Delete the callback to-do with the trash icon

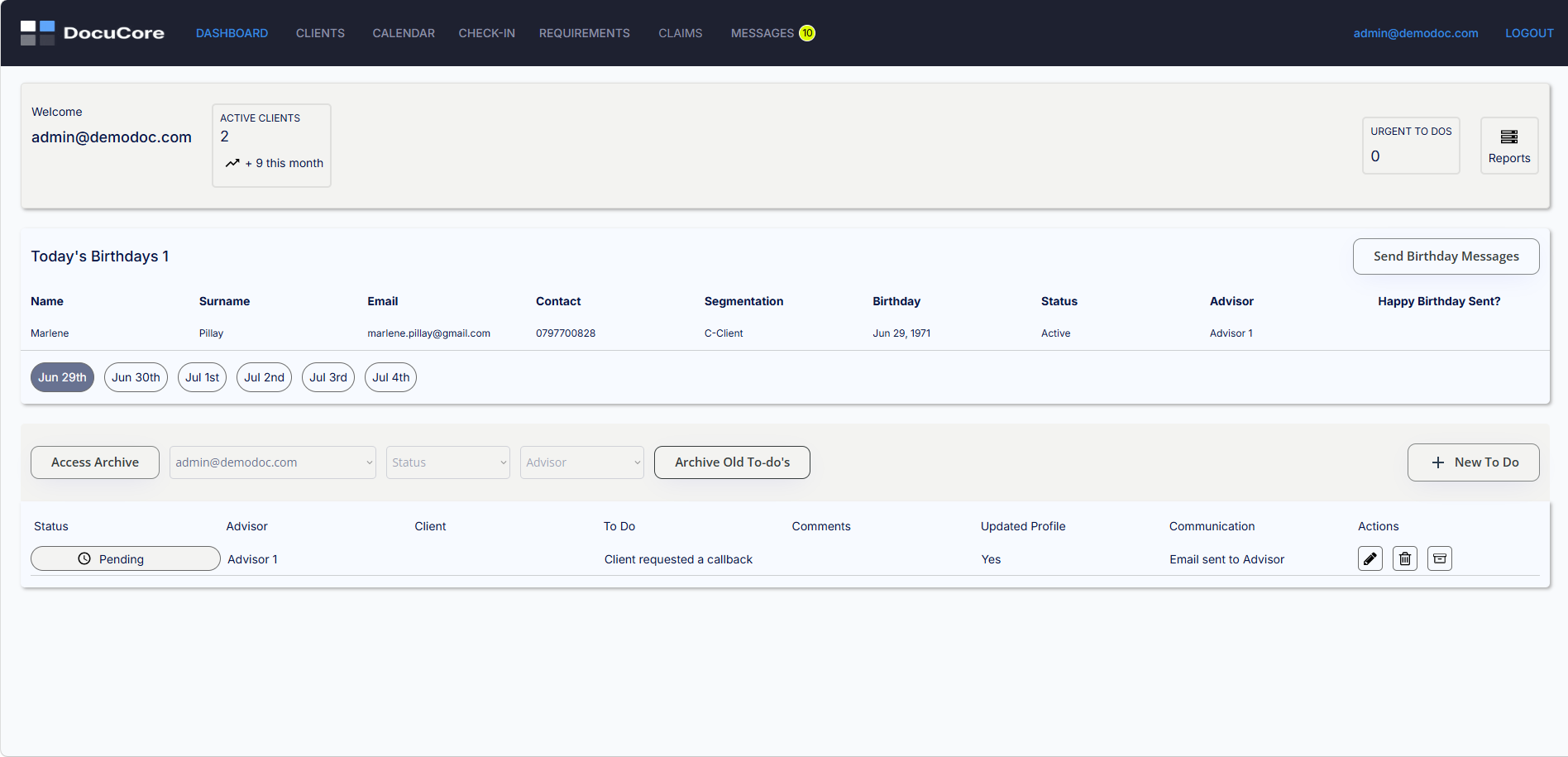[1405, 559]
